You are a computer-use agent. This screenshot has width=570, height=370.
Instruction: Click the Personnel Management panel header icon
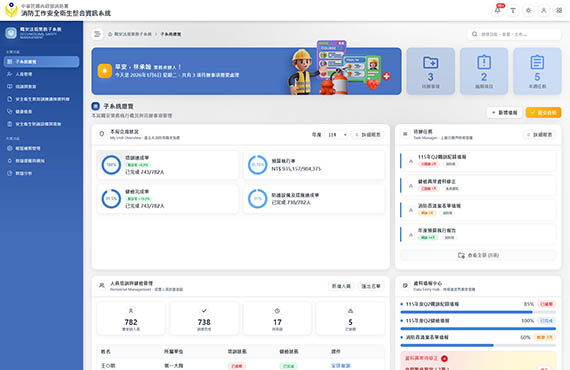pyautogui.click(x=102, y=286)
